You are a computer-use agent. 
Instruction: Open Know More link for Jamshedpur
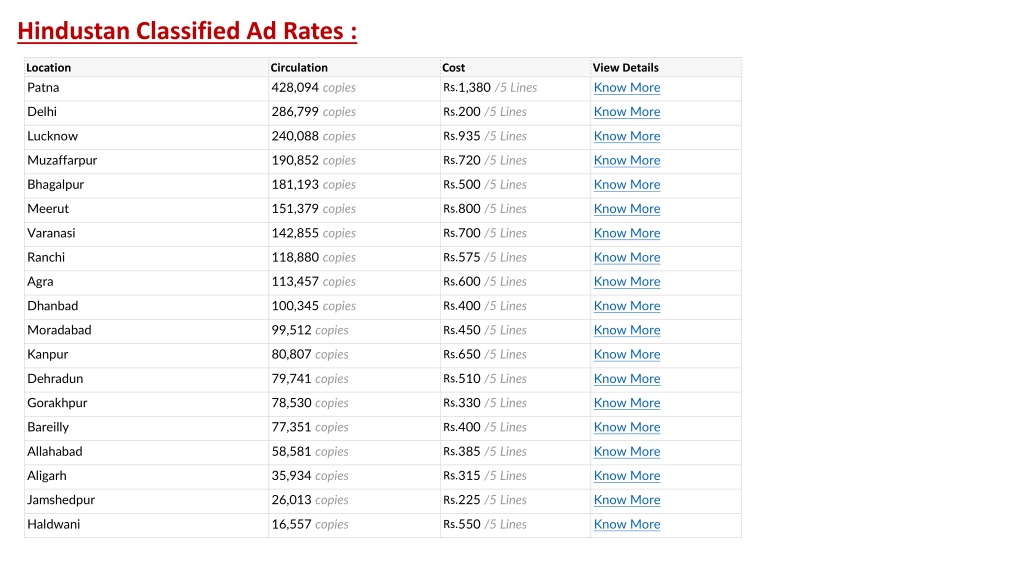(626, 500)
